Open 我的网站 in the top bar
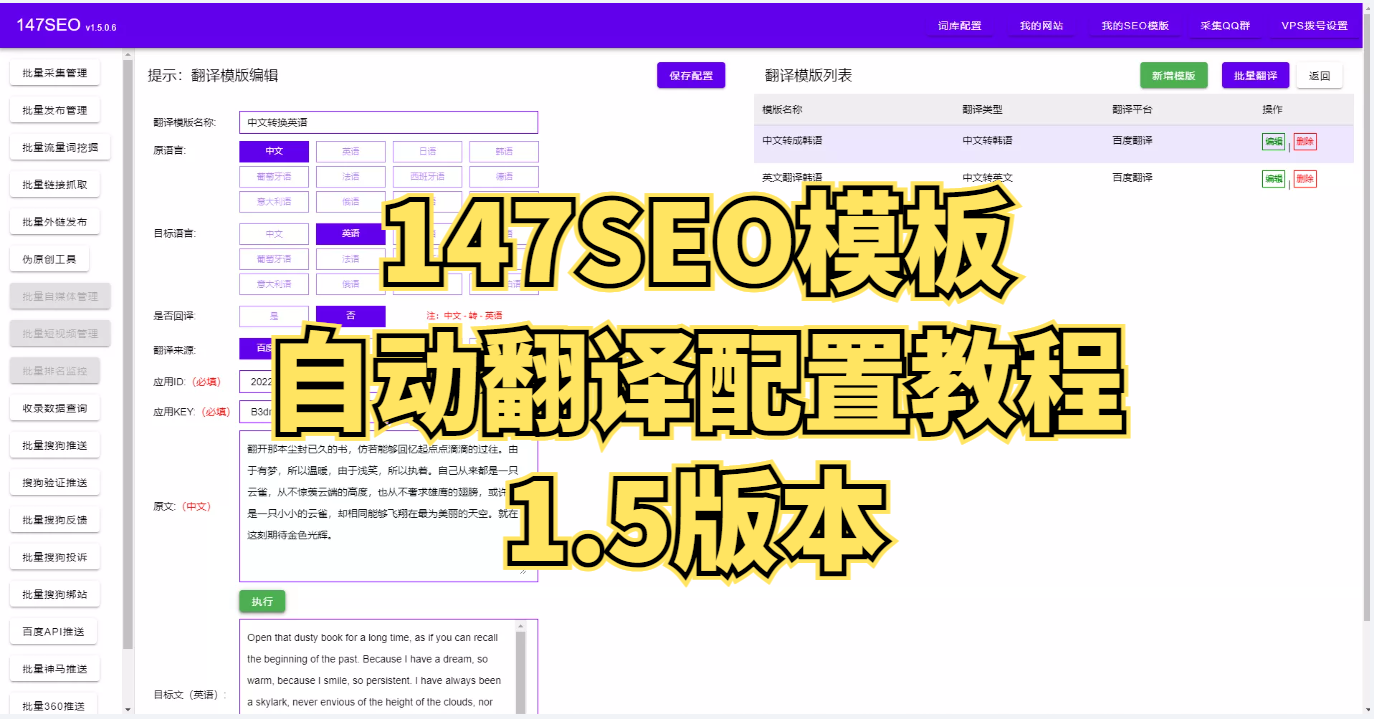Image resolution: width=1374 pixels, height=719 pixels. [x=1041, y=26]
